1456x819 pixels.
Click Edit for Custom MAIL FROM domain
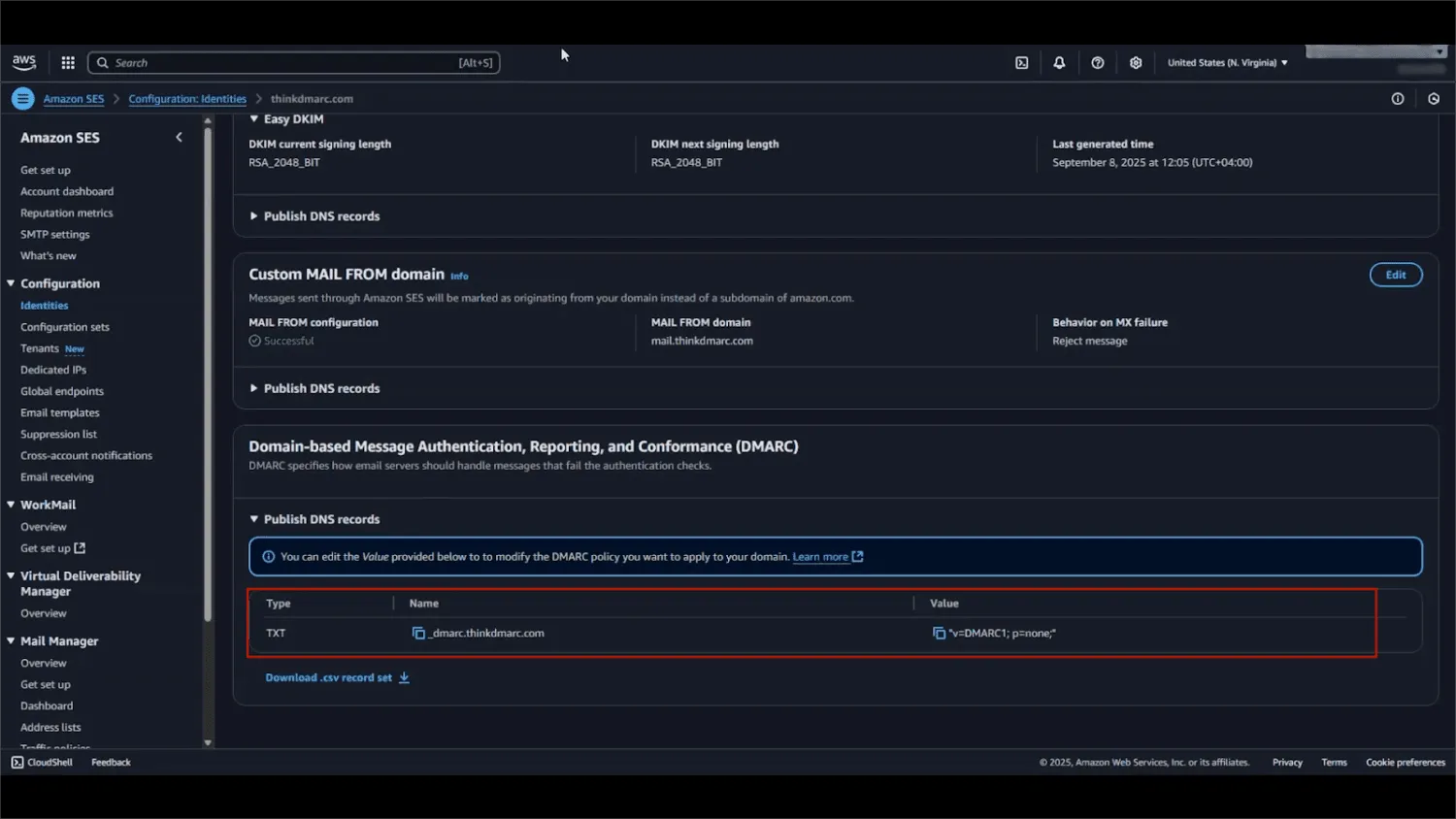(x=1396, y=275)
